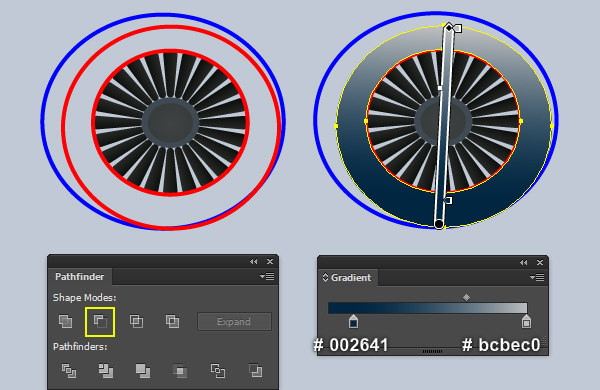Select the Pathfinder tab
Image resolution: width=600 pixels, height=390 pixels.
point(80,277)
